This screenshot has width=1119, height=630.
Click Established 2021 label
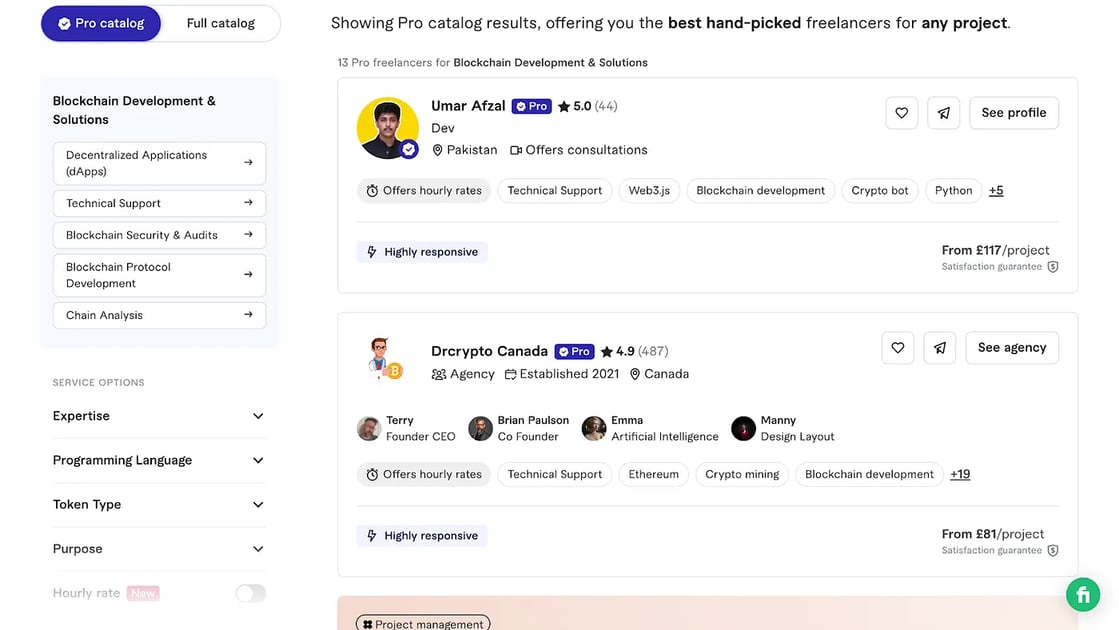[562, 374]
